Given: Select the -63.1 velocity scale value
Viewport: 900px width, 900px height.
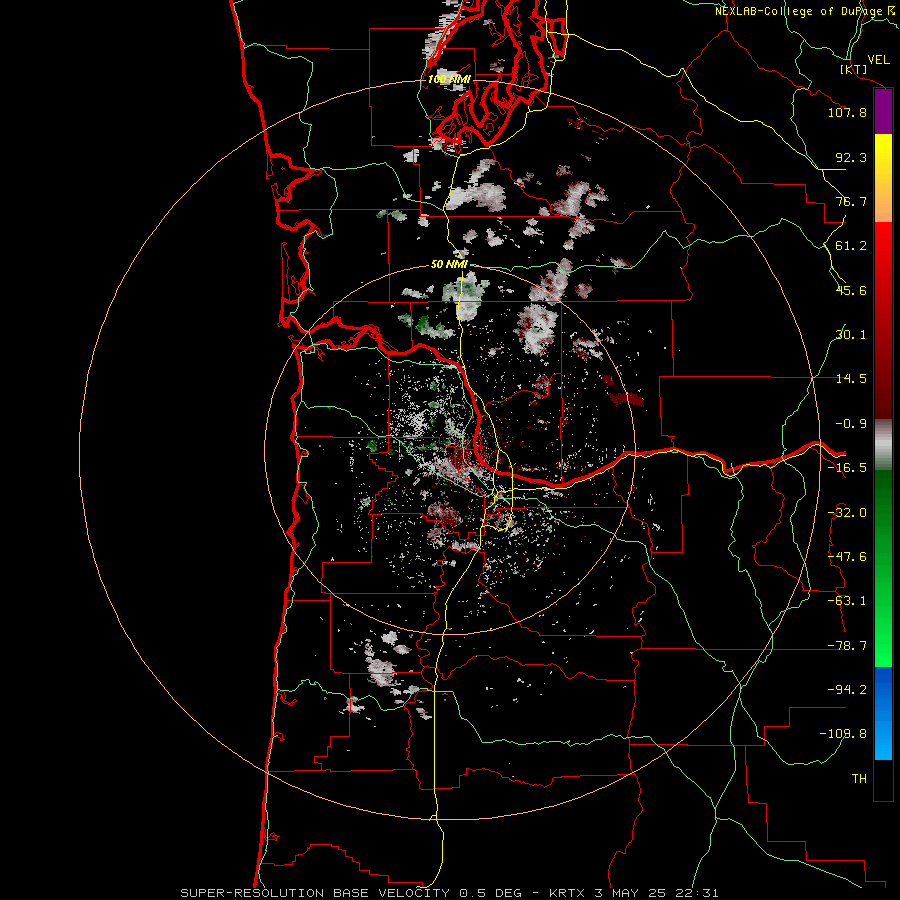Looking at the screenshot, I should tap(847, 601).
